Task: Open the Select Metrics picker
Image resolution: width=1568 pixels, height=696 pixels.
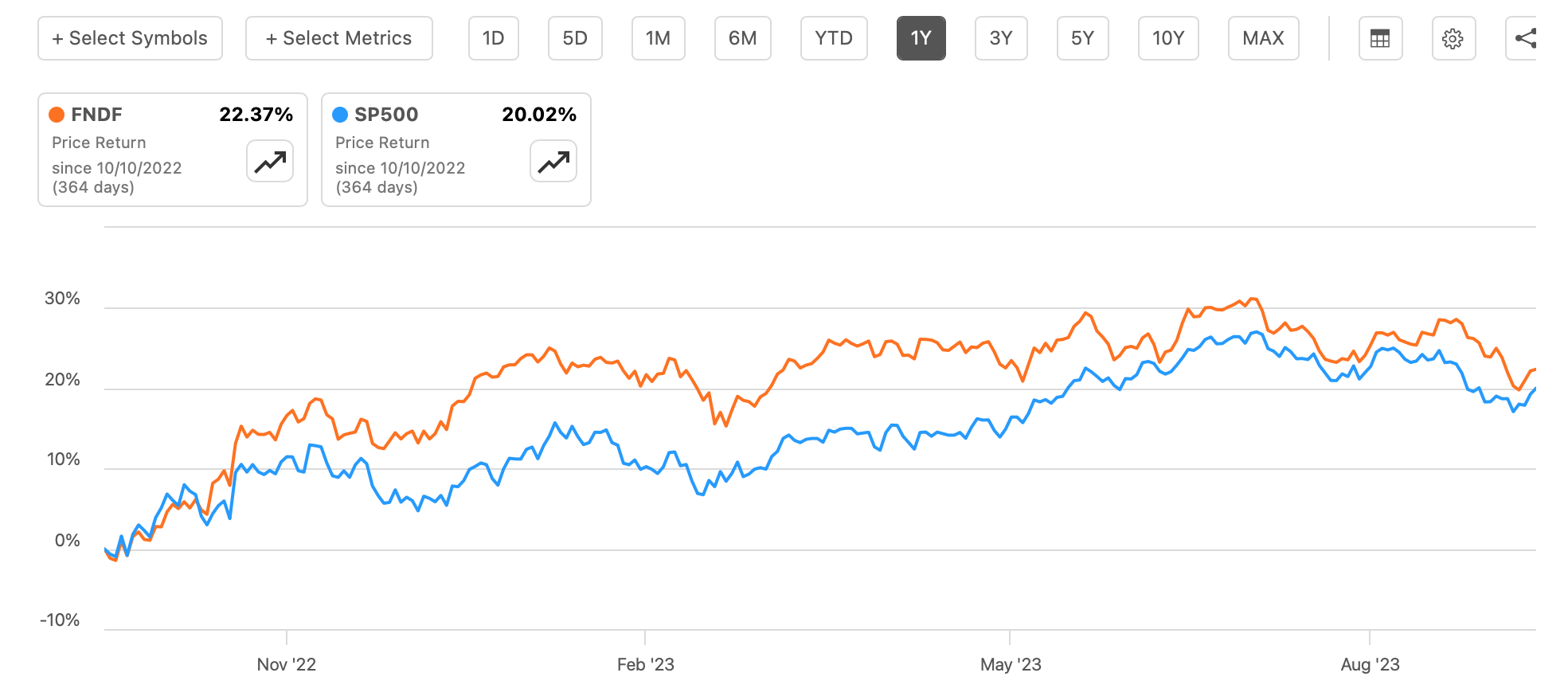Action: (338, 37)
